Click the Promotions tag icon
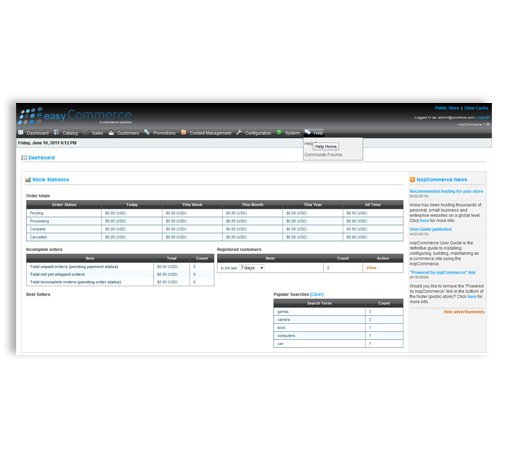This screenshot has width=517, height=459. [147, 132]
